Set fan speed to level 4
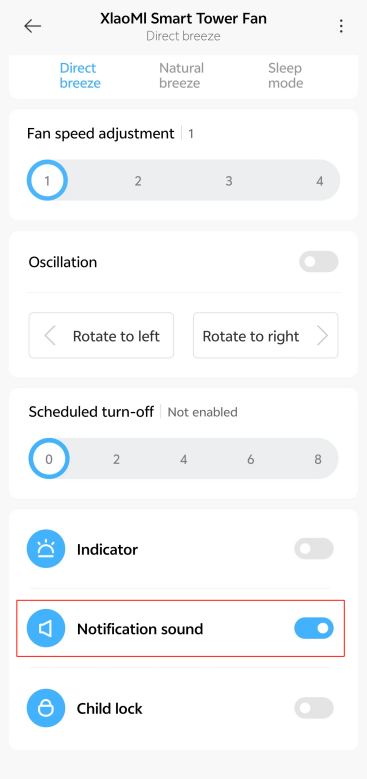367x779 pixels. coord(320,181)
